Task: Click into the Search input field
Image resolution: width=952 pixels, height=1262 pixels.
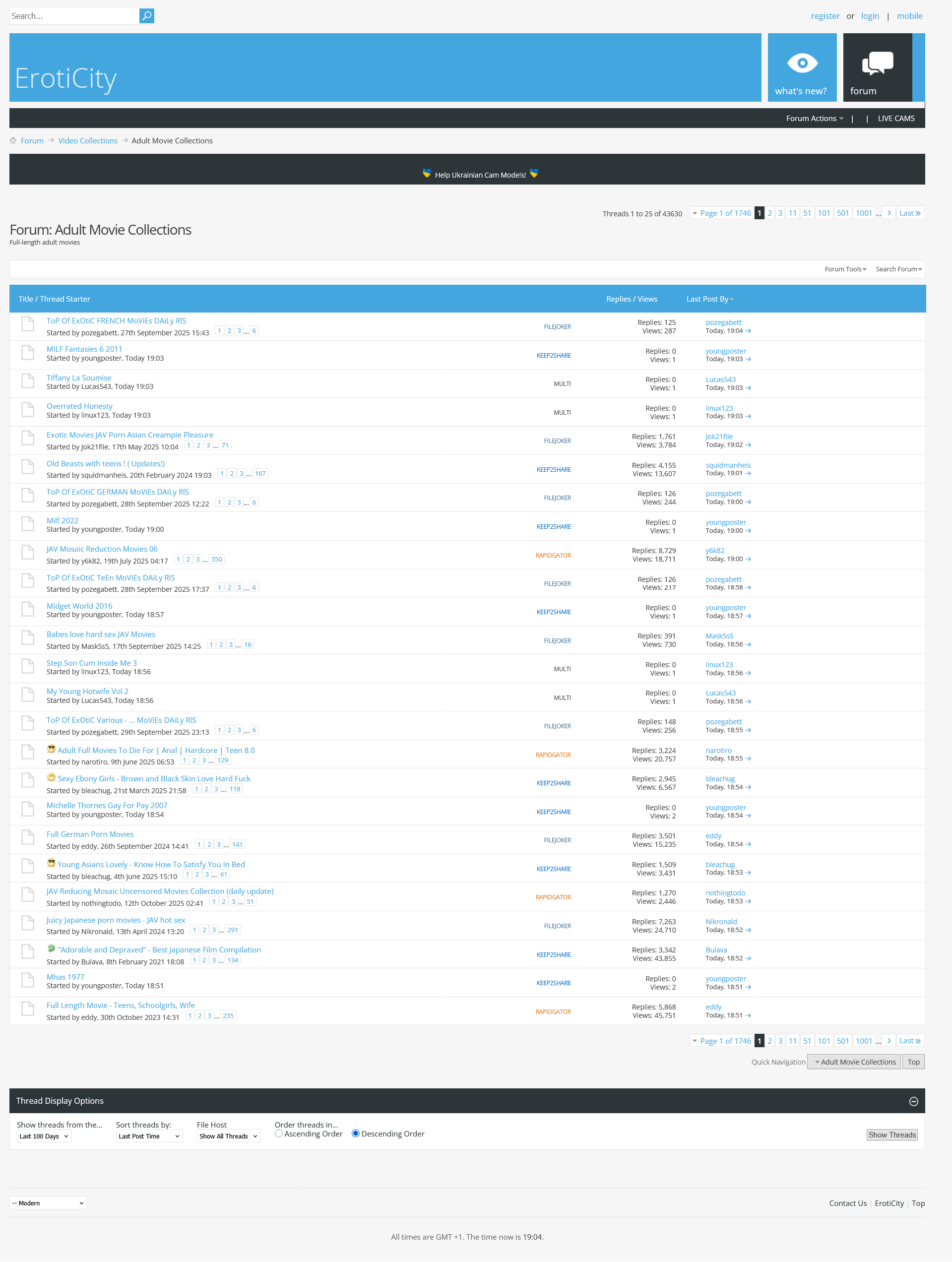Action: pyautogui.click(x=74, y=16)
